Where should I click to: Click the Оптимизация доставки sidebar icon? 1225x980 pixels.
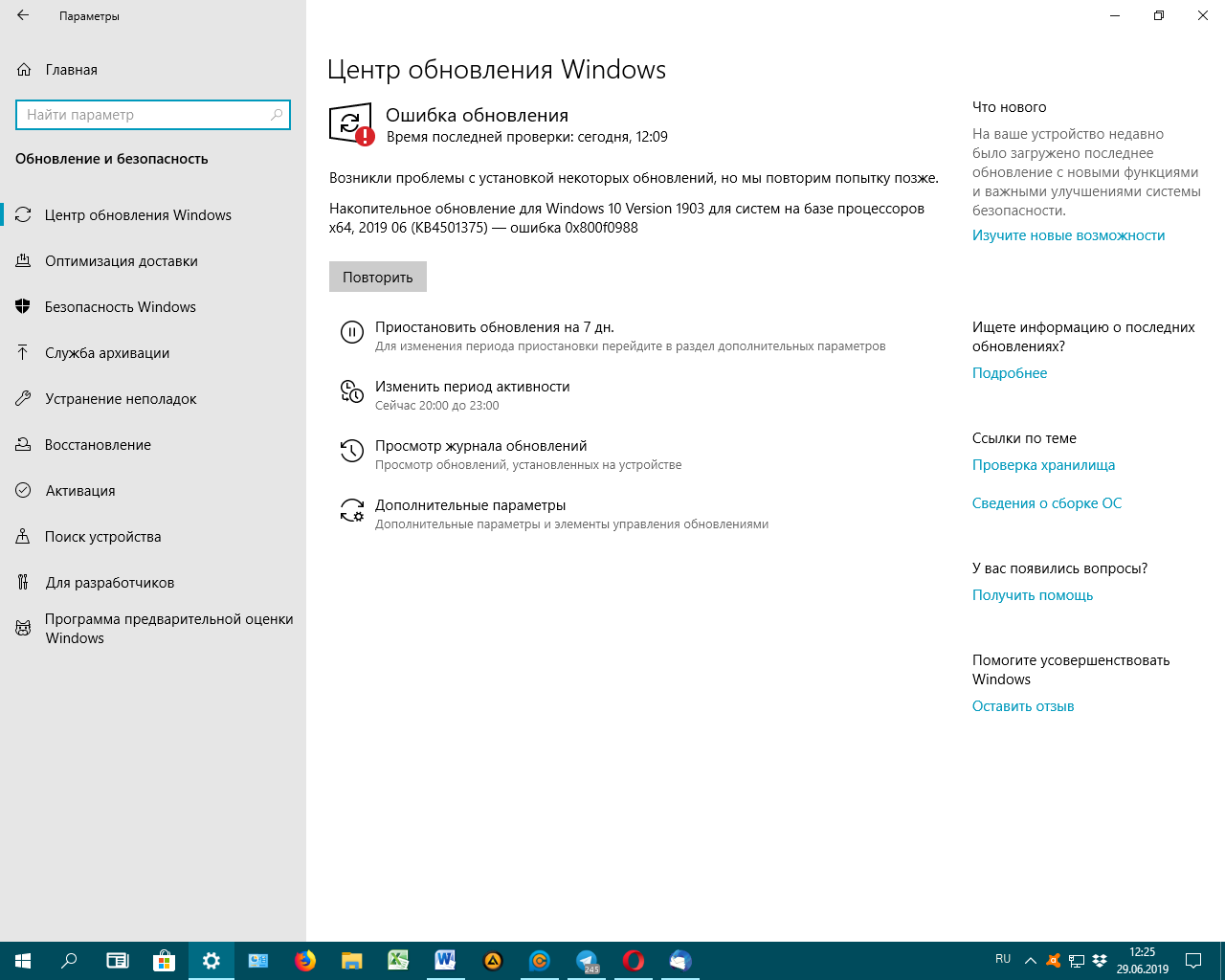point(23,261)
